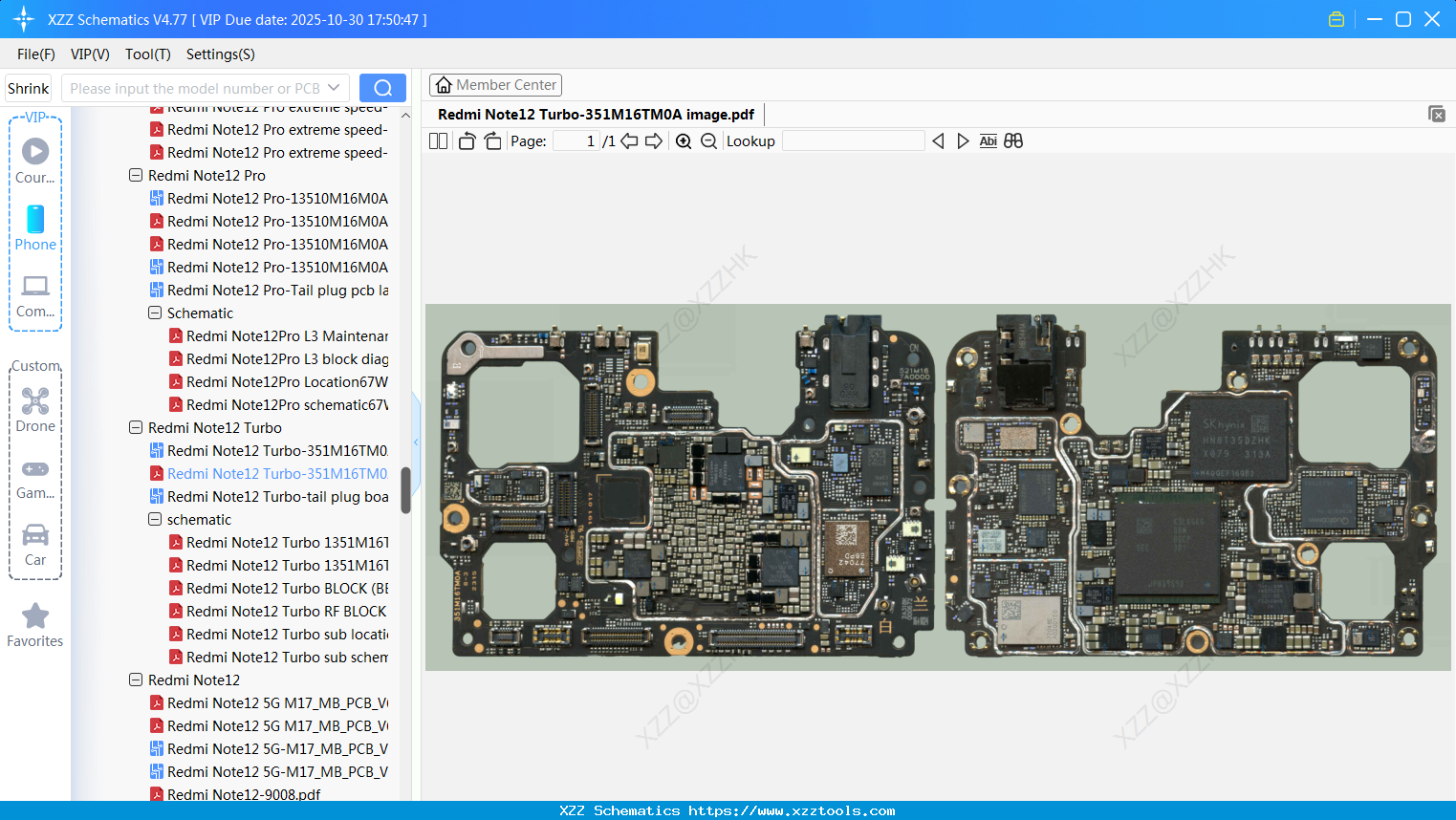This screenshot has width=1456, height=820.
Task: Open Member Center
Action: [495, 84]
